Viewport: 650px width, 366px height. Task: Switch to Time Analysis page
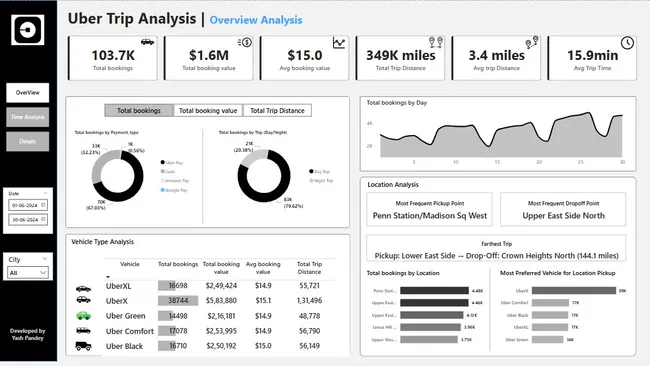(28, 117)
